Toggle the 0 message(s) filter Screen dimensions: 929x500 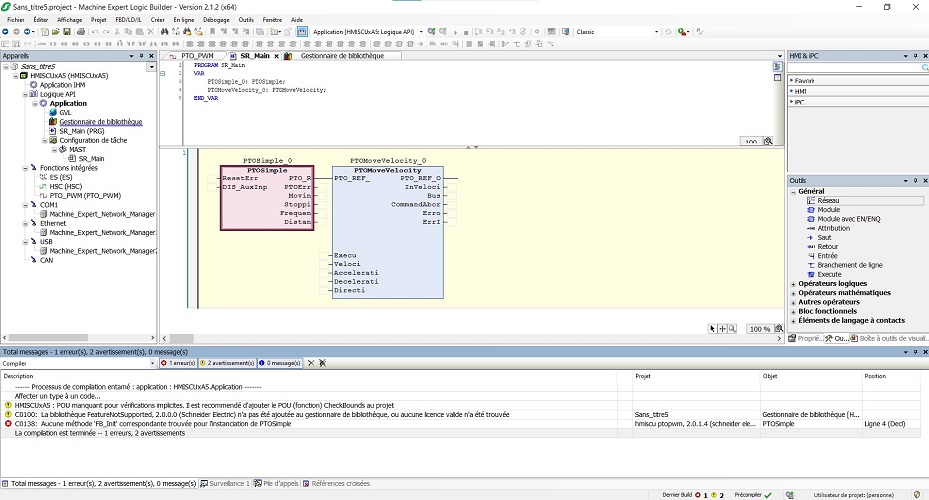280,363
